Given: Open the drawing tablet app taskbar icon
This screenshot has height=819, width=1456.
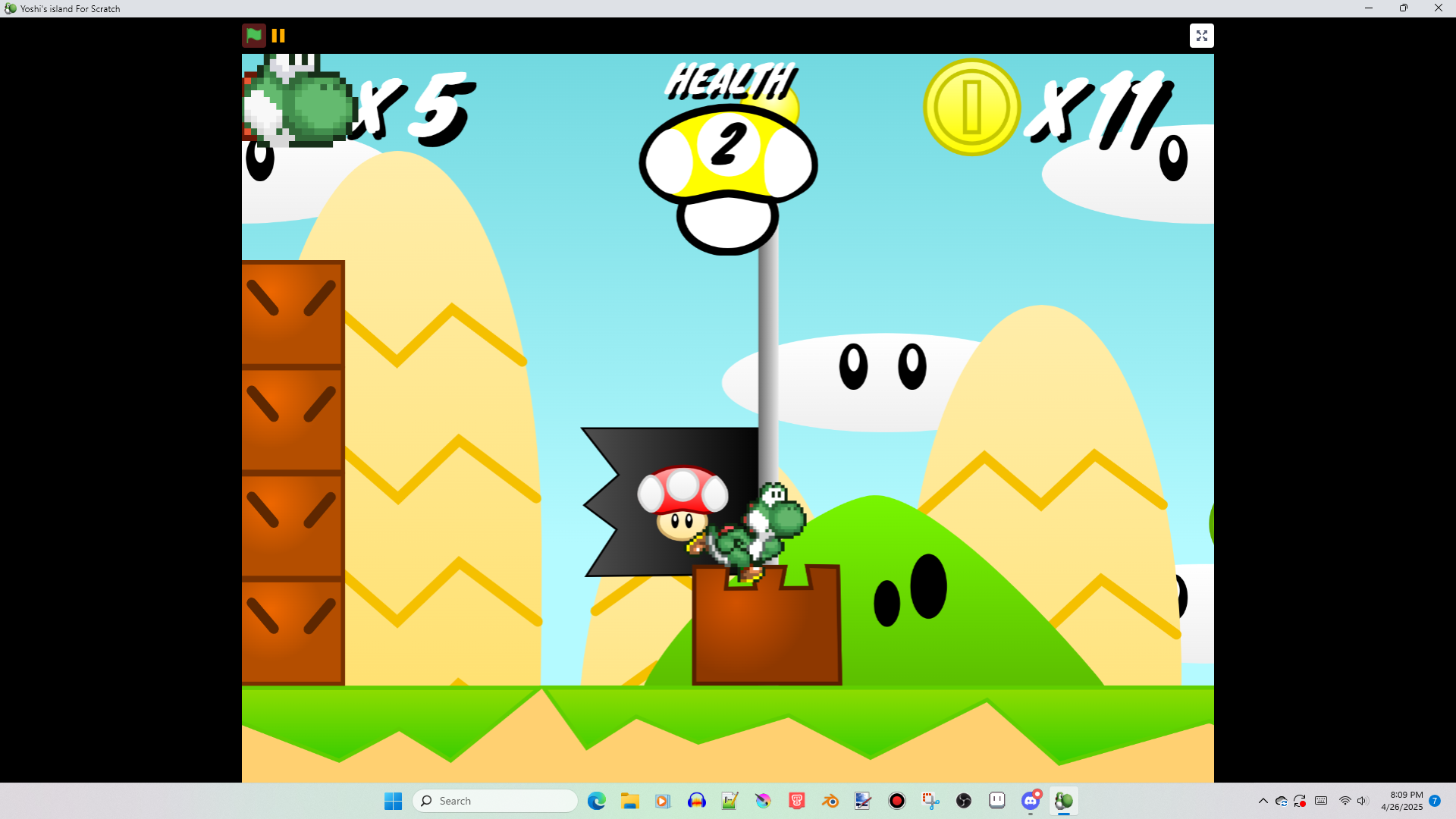Looking at the screenshot, I should tap(863, 801).
